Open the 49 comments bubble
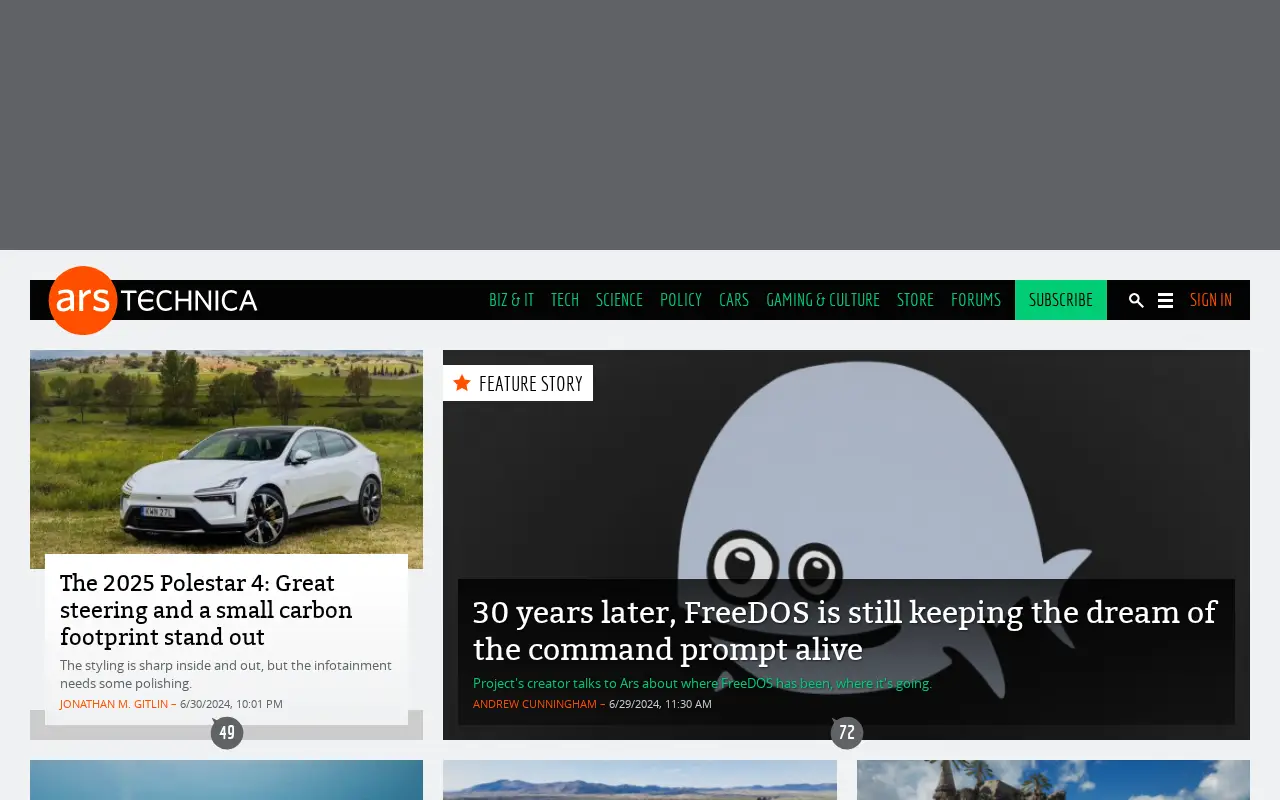This screenshot has width=1280, height=800. coord(227,733)
